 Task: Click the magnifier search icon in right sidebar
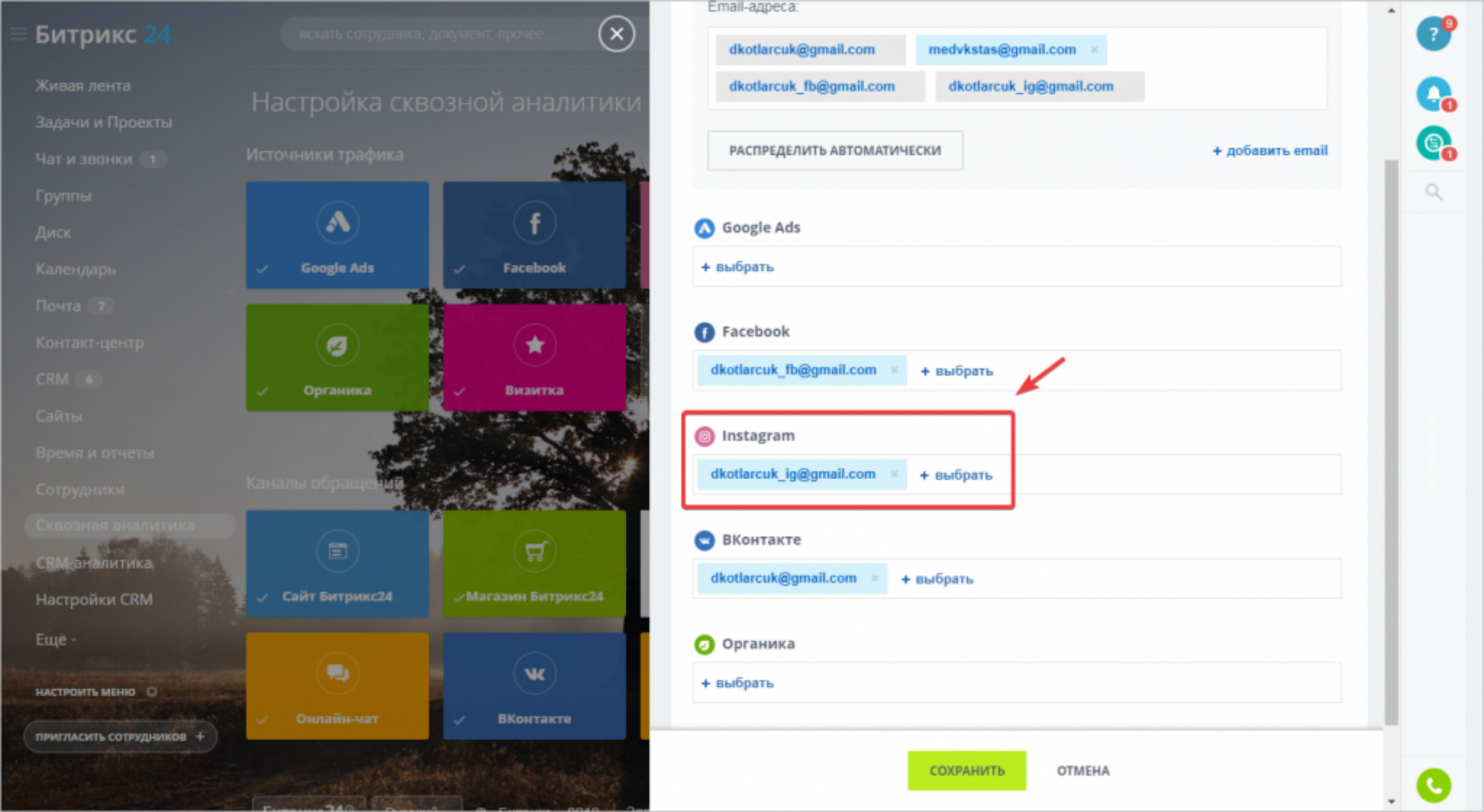(x=1434, y=192)
